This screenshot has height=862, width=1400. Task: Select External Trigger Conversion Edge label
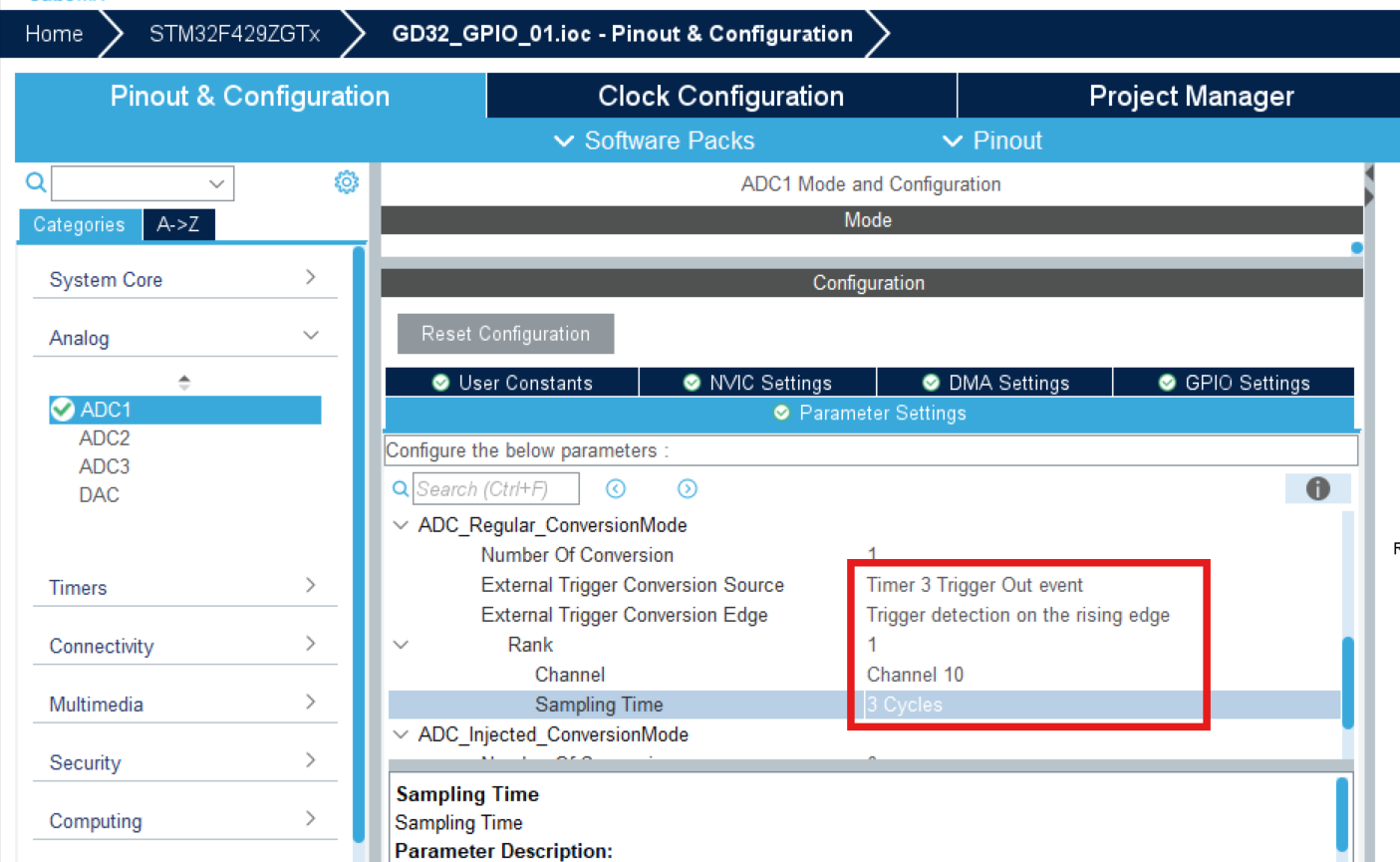(624, 615)
